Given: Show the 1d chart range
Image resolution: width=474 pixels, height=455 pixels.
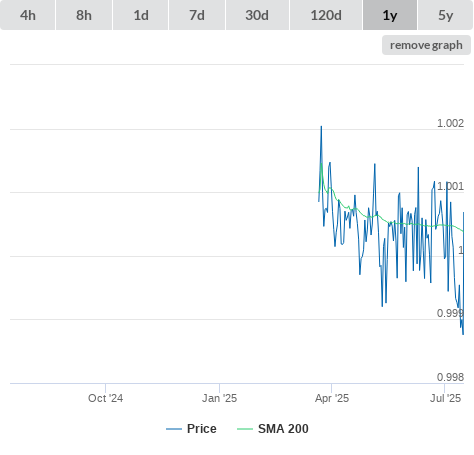Looking at the screenshot, I should coord(141,15).
